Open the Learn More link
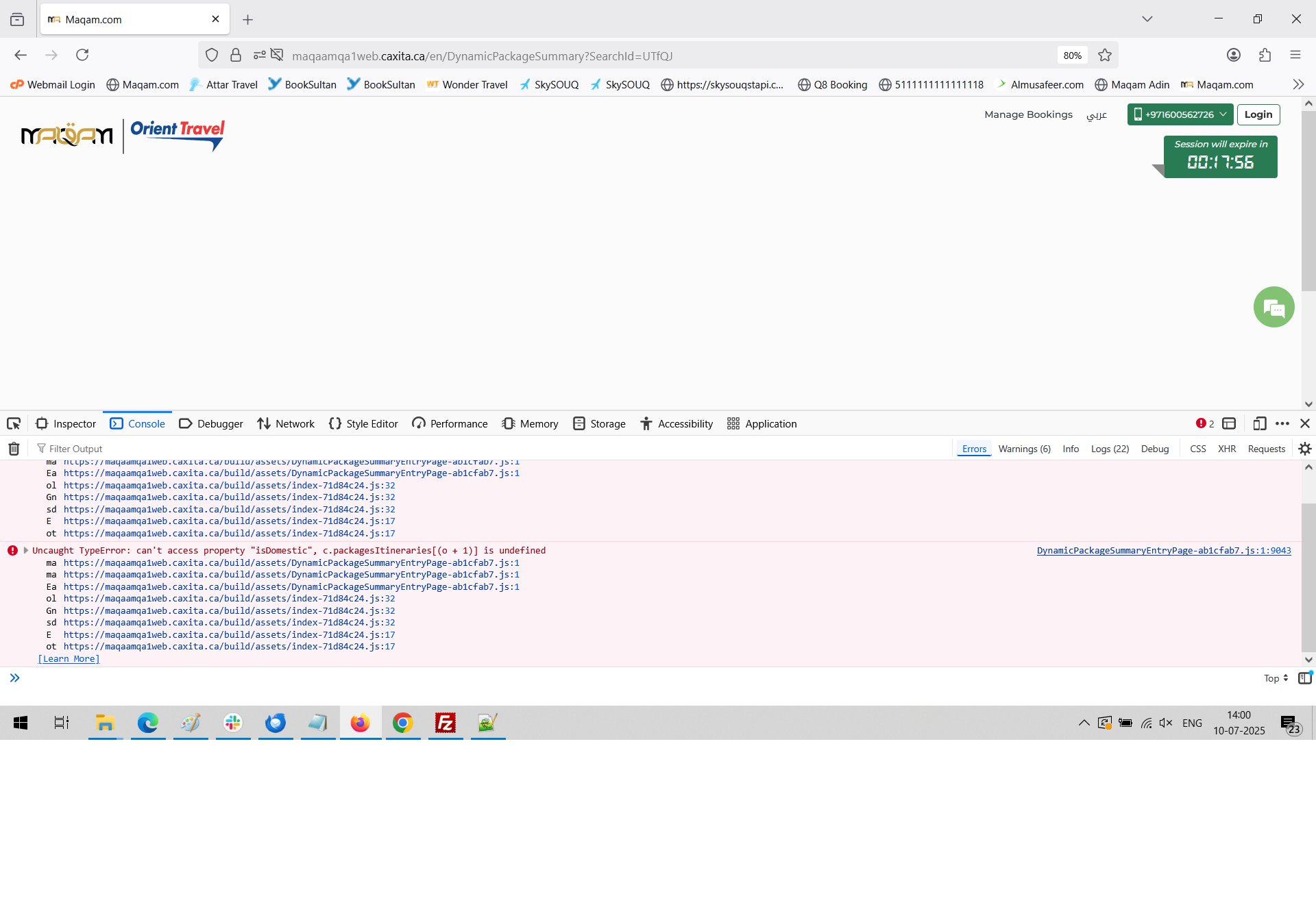Viewport: 1316px width, 907px height. [69, 659]
